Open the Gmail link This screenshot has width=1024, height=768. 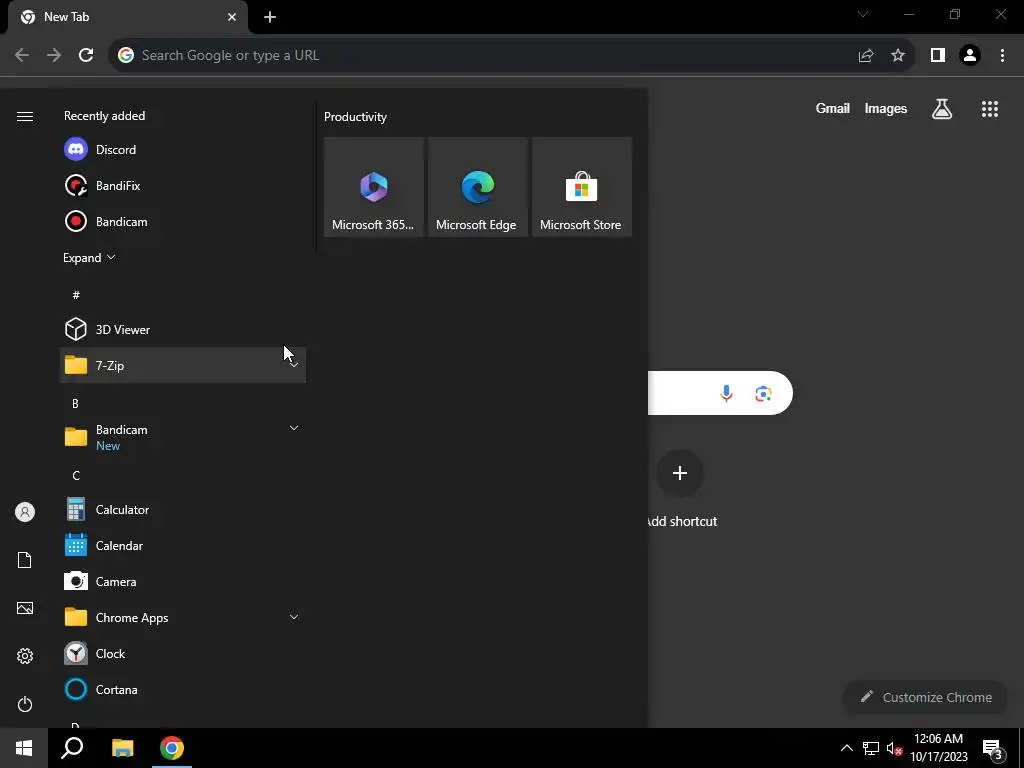[833, 108]
